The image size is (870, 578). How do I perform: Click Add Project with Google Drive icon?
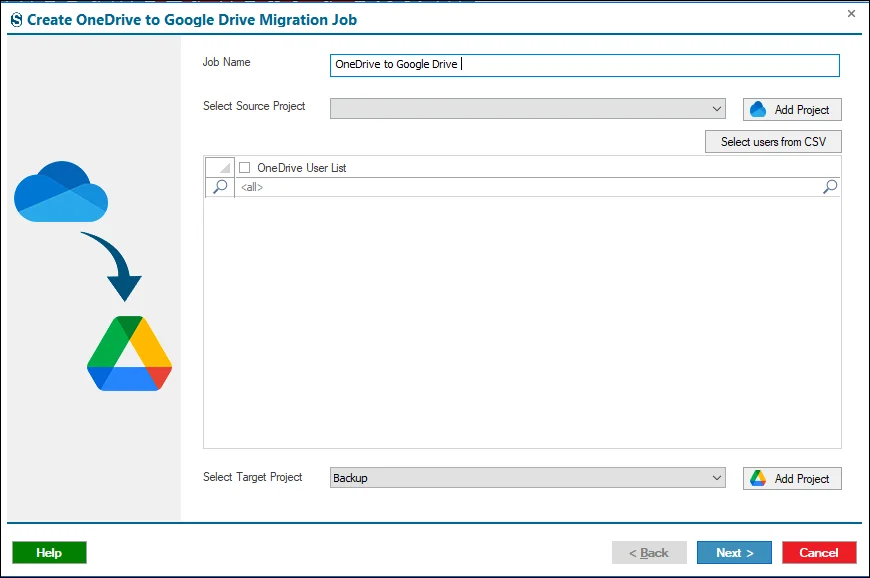coord(792,478)
